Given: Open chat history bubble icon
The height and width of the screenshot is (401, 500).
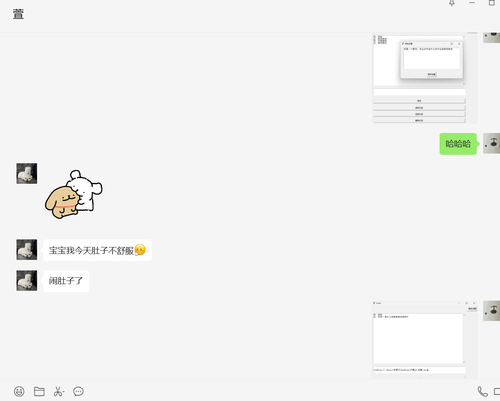Looking at the screenshot, I should (78, 391).
